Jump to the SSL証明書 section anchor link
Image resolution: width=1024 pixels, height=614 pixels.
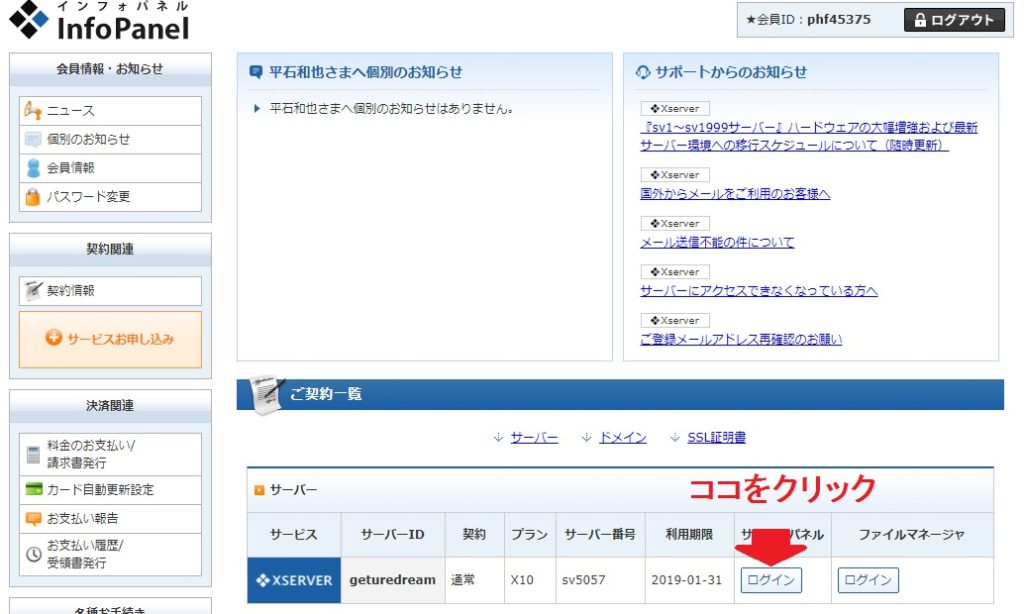(716, 438)
